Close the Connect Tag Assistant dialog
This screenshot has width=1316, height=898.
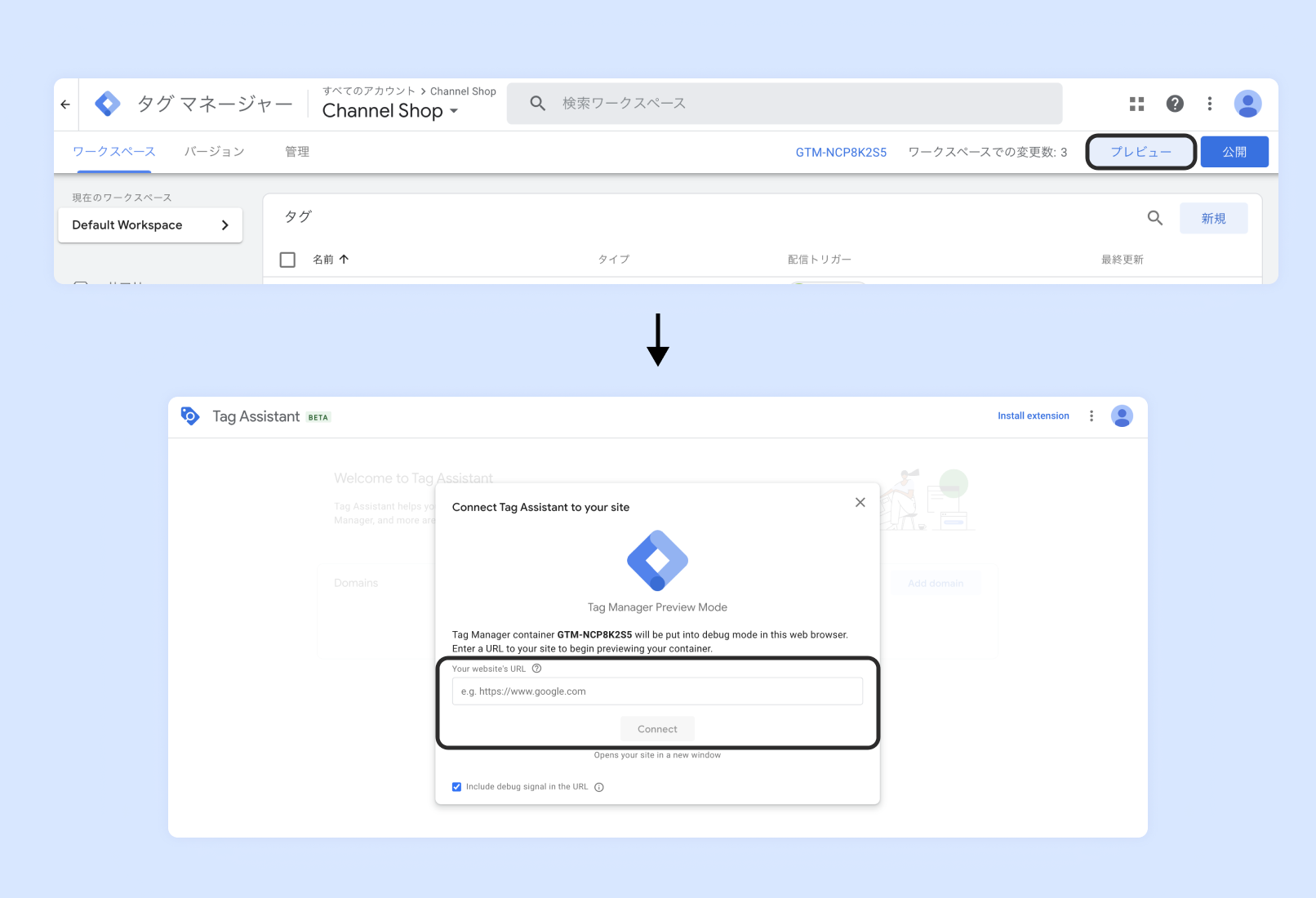coord(860,502)
